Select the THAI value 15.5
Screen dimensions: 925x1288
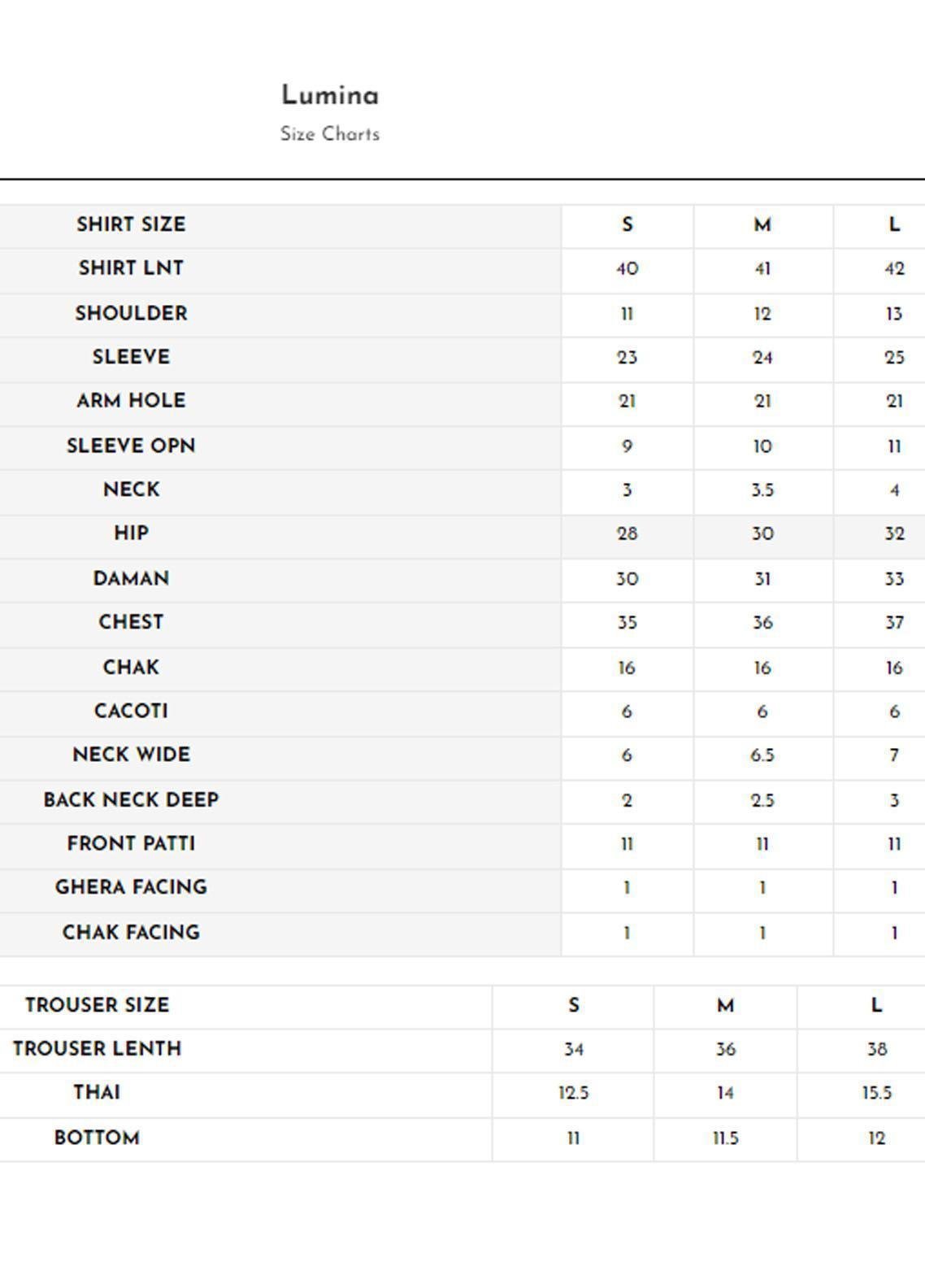[876, 1093]
